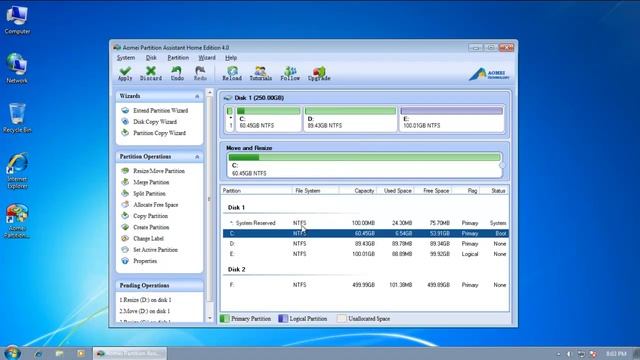Sort by the Partition column header

coord(256,191)
